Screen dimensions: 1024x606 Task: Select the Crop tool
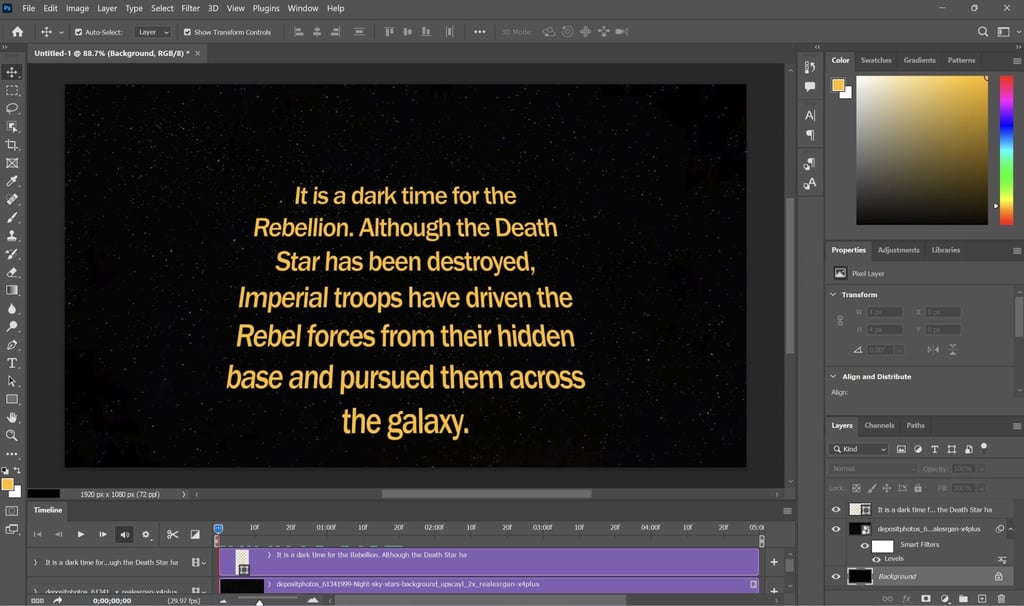point(12,145)
